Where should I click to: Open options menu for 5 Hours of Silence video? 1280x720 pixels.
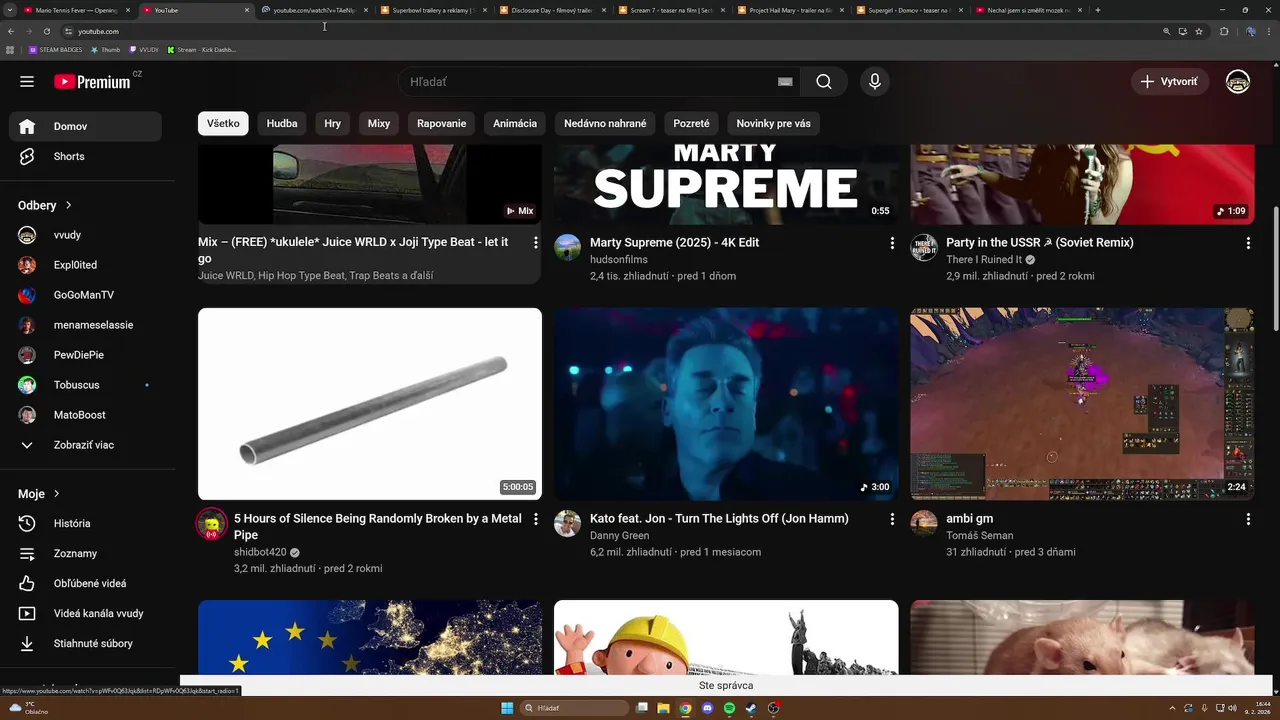pyautogui.click(x=535, y=519)
